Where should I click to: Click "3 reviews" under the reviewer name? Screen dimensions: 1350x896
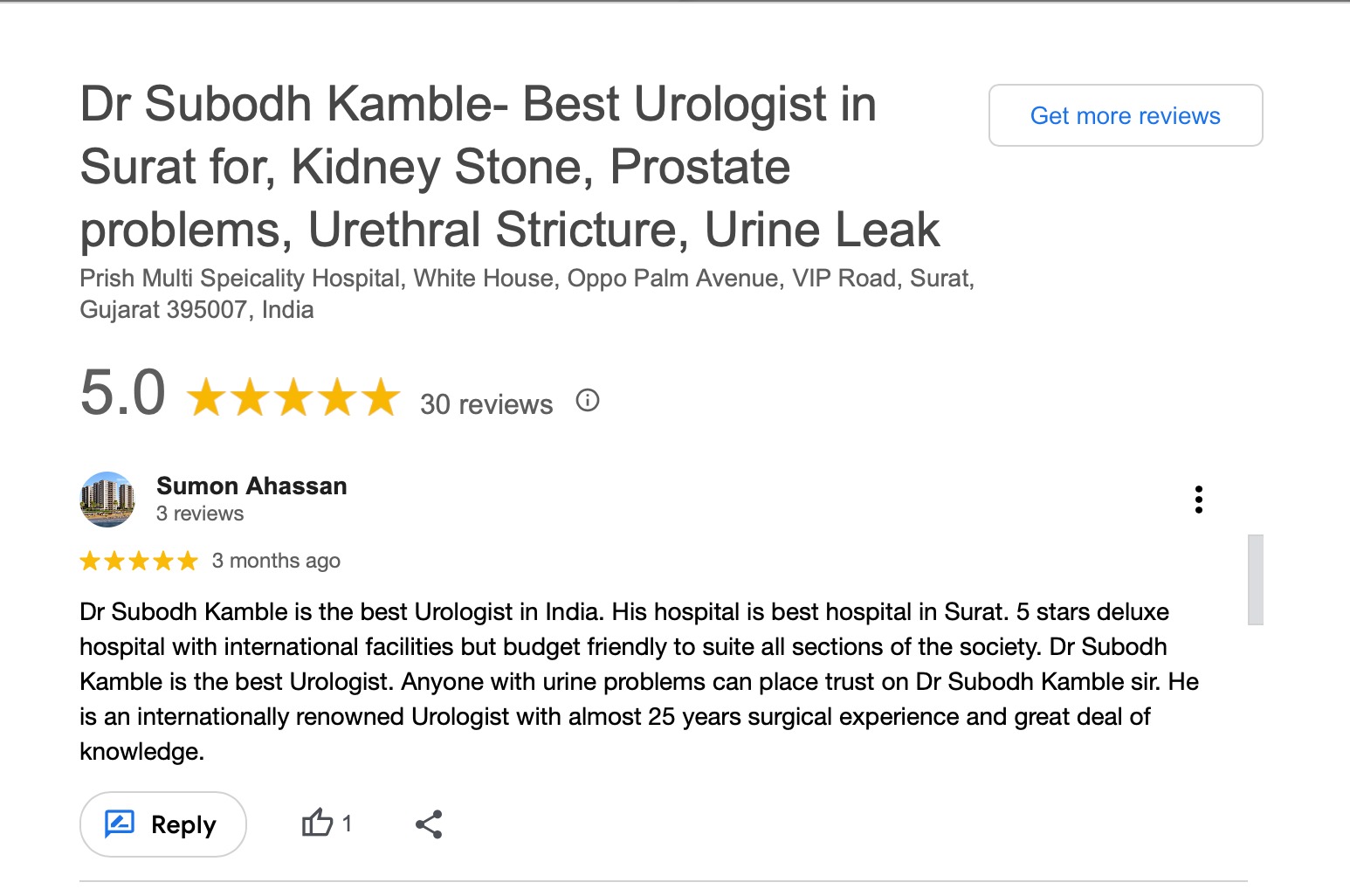[x=200, y=513]
